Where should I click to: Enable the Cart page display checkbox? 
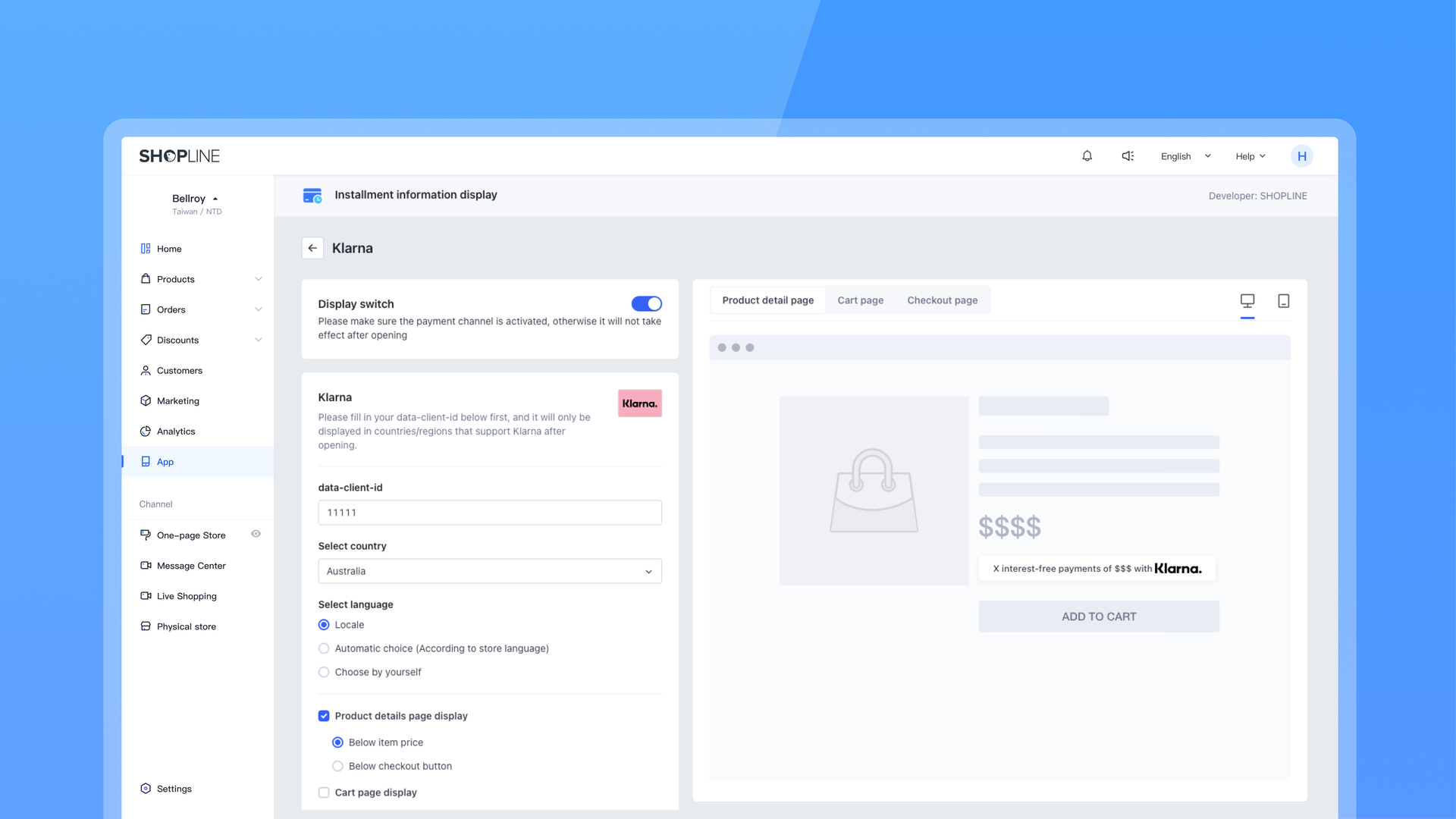point(324,792)
